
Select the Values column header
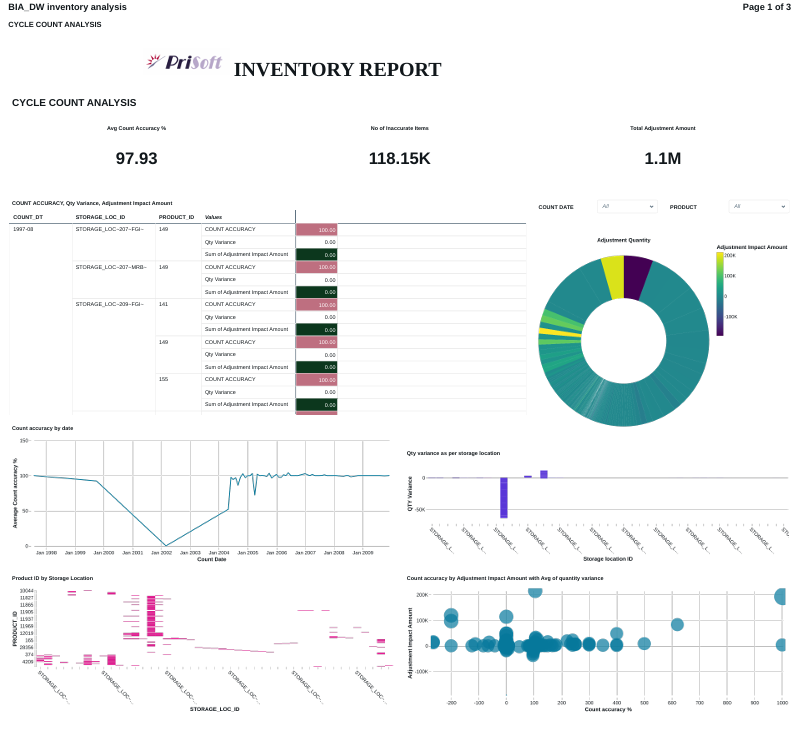(214, 217)
